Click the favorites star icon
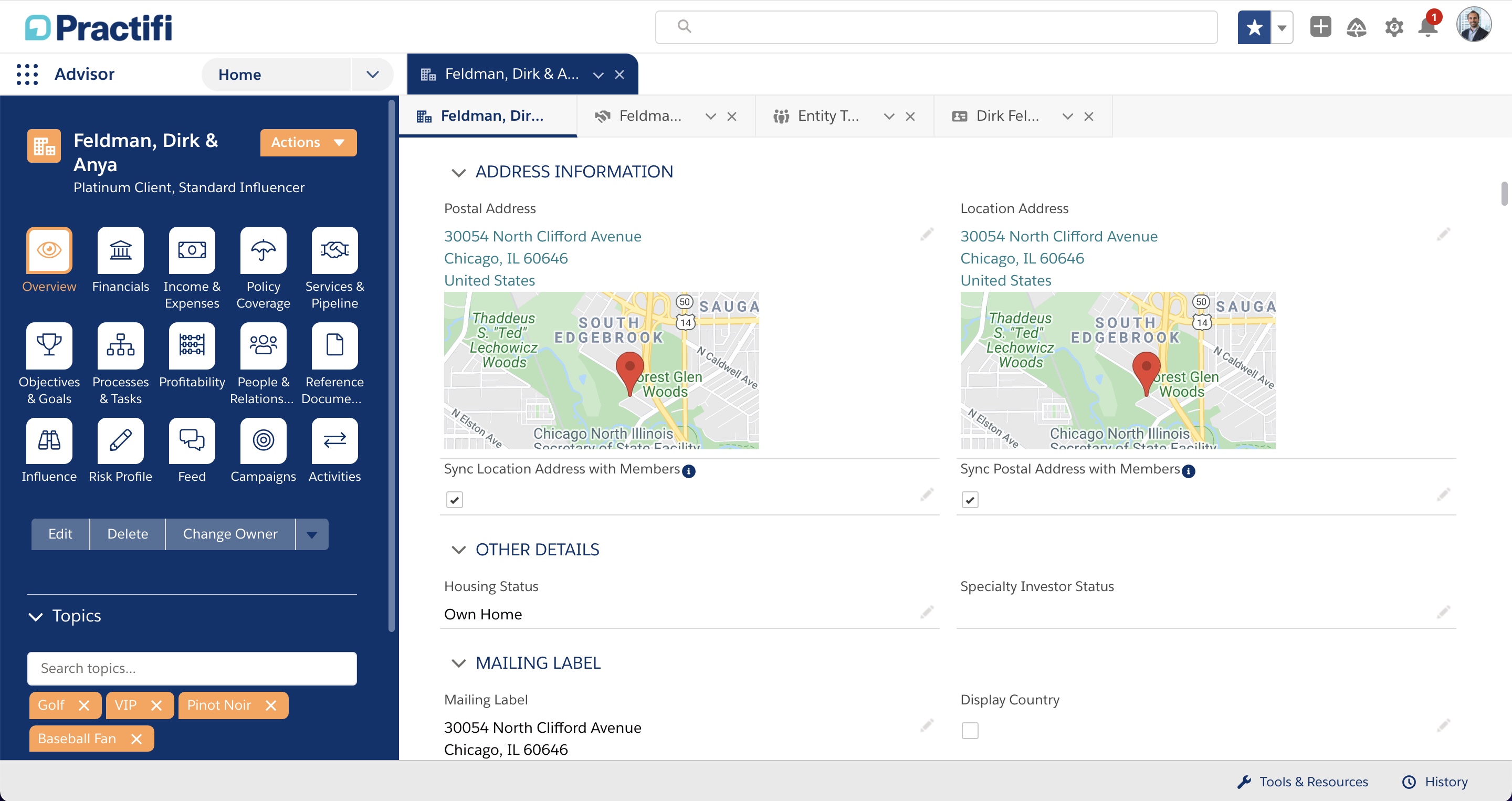 pyautogui.click(x=1254, y=27)
